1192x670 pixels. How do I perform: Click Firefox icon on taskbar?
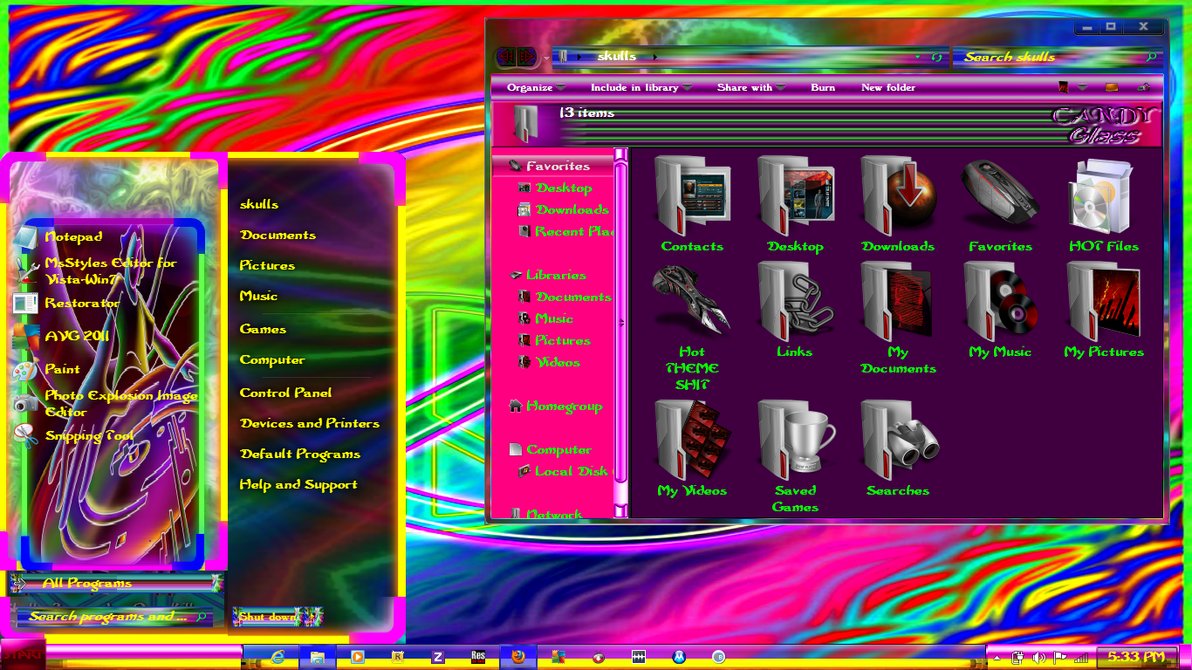pyautogui.click(x=517, y=657)
